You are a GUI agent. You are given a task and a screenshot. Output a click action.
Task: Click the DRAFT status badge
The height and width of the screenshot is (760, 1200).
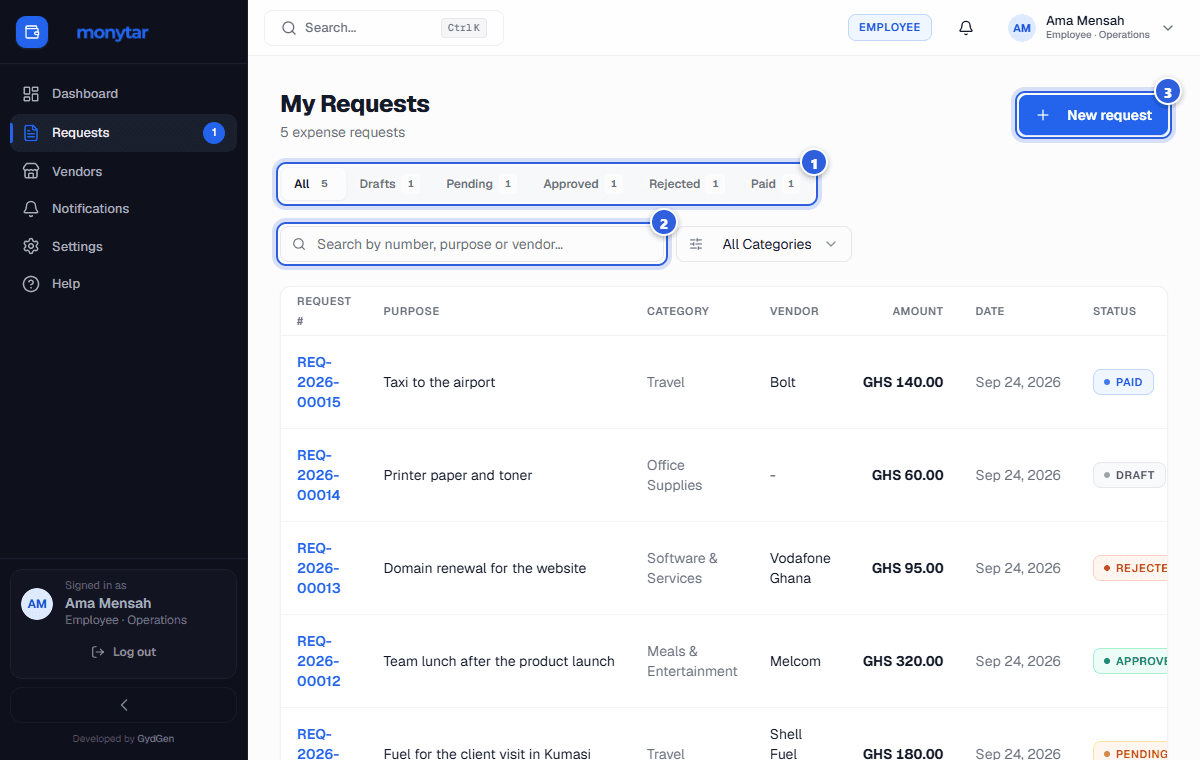click(1129, 475)
